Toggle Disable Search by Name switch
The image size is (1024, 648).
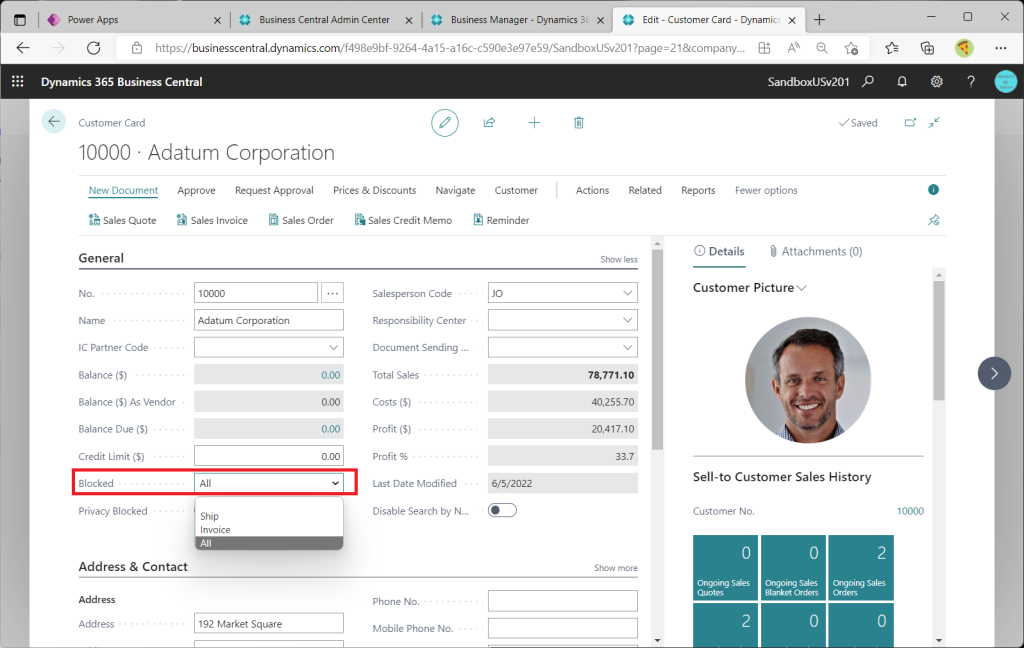tap(502, 510)
